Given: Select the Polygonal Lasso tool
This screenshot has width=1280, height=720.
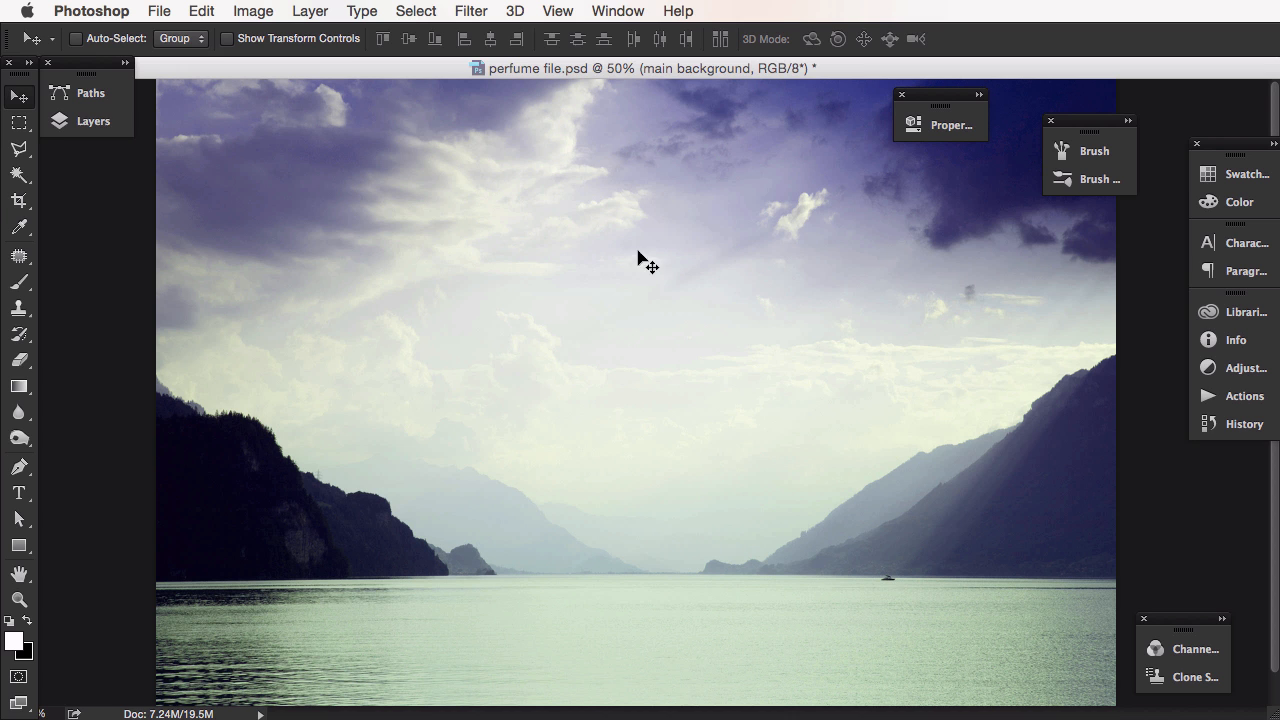Looking at the screenshot, I should [19, 149].
